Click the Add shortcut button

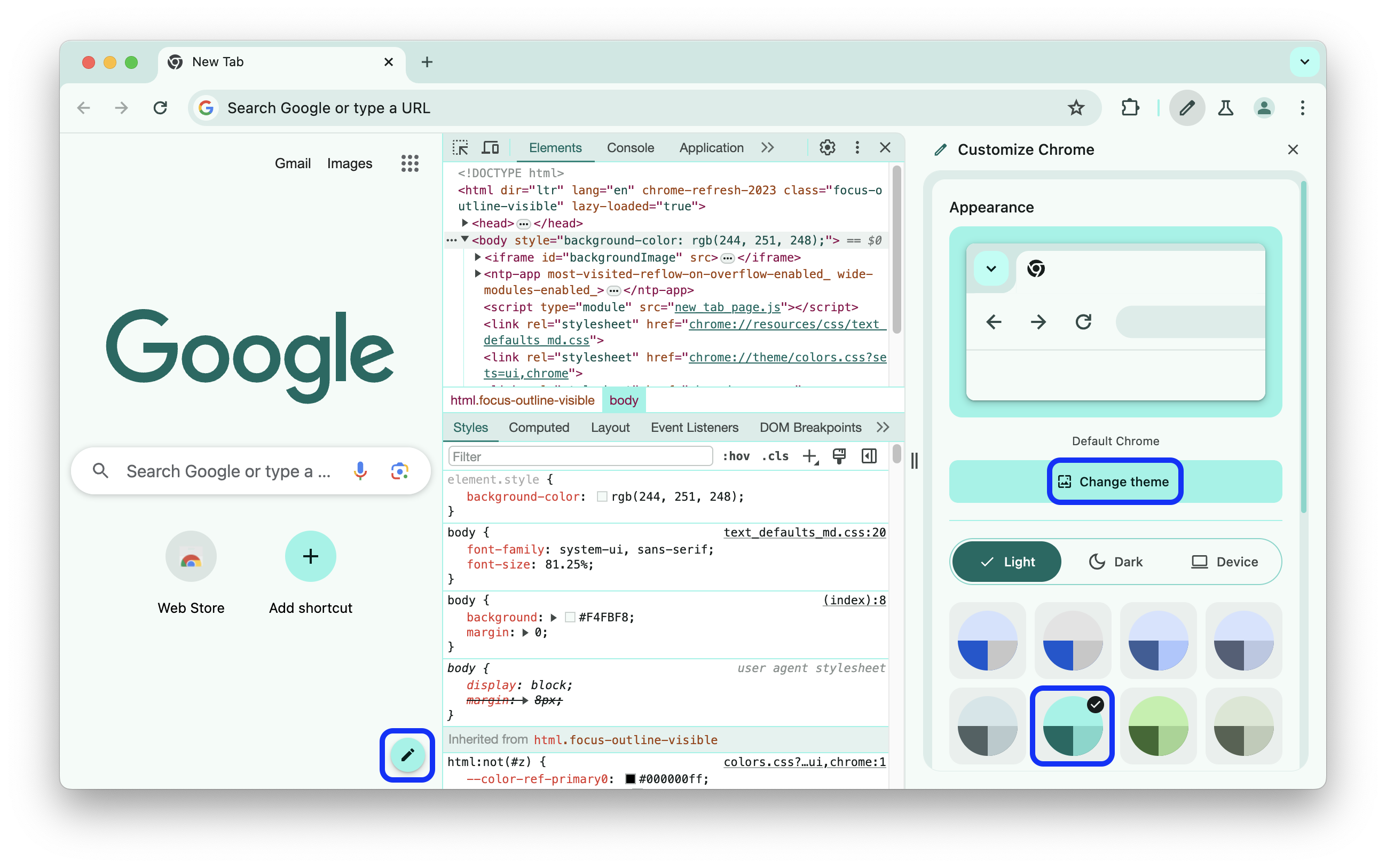tap(310, 557)
